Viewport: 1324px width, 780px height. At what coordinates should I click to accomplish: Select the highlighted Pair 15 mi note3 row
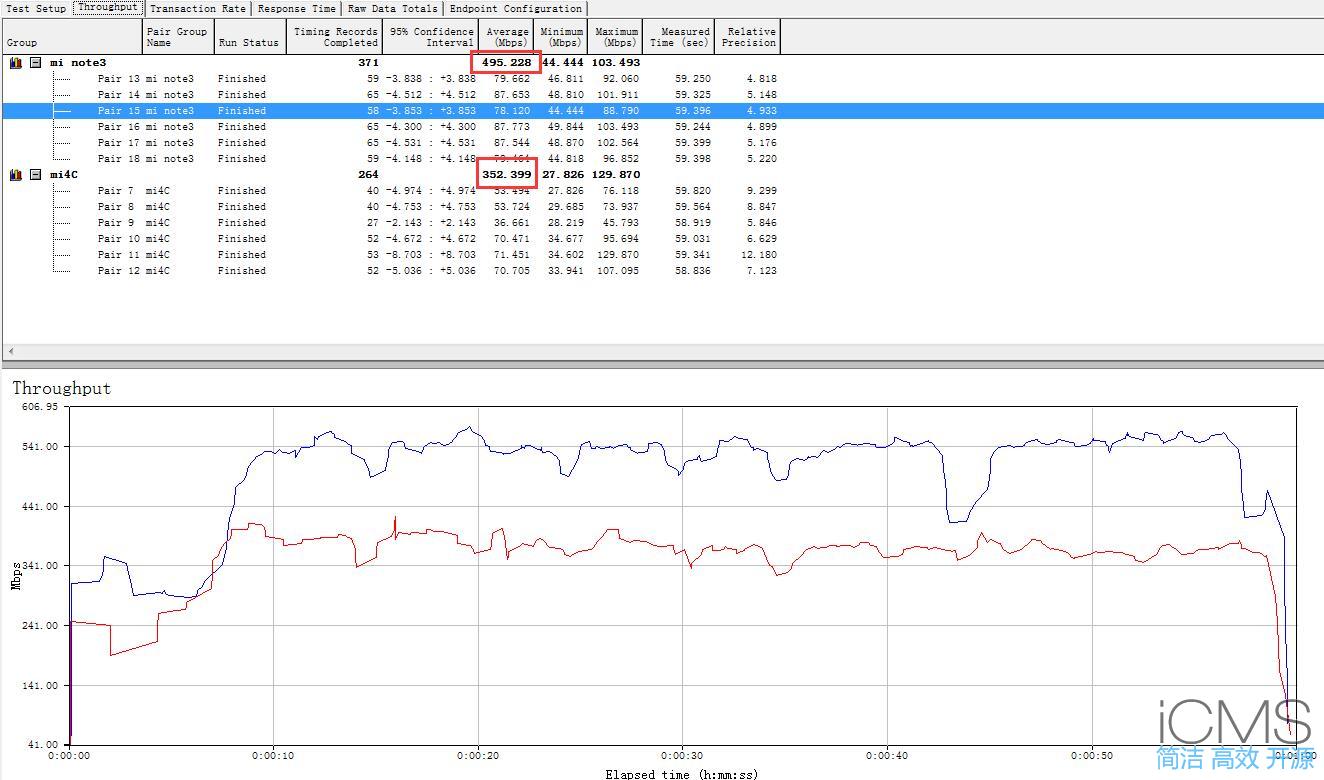(x=662, y=111)
